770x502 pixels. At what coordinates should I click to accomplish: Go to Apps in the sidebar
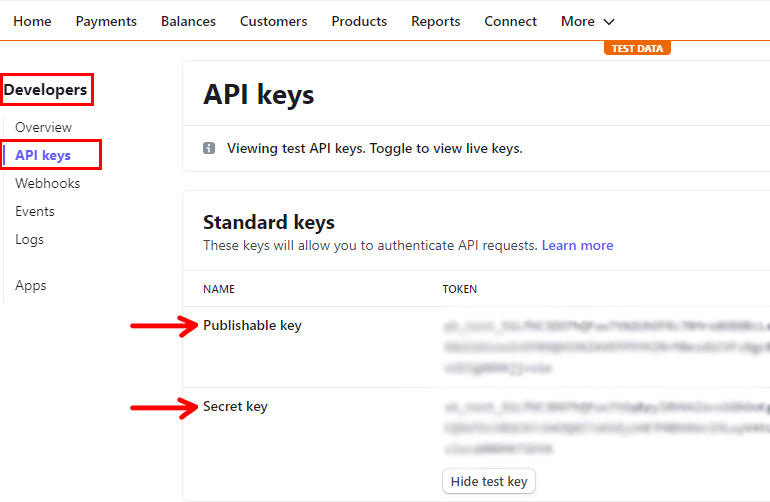pos(31,285)
